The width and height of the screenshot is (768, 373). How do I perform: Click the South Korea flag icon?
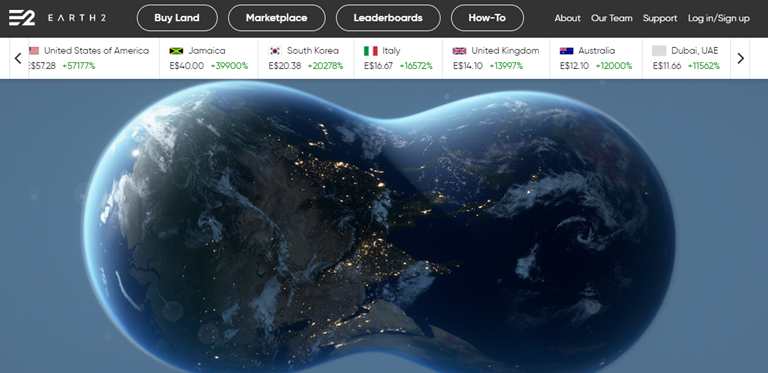[275, 51]
